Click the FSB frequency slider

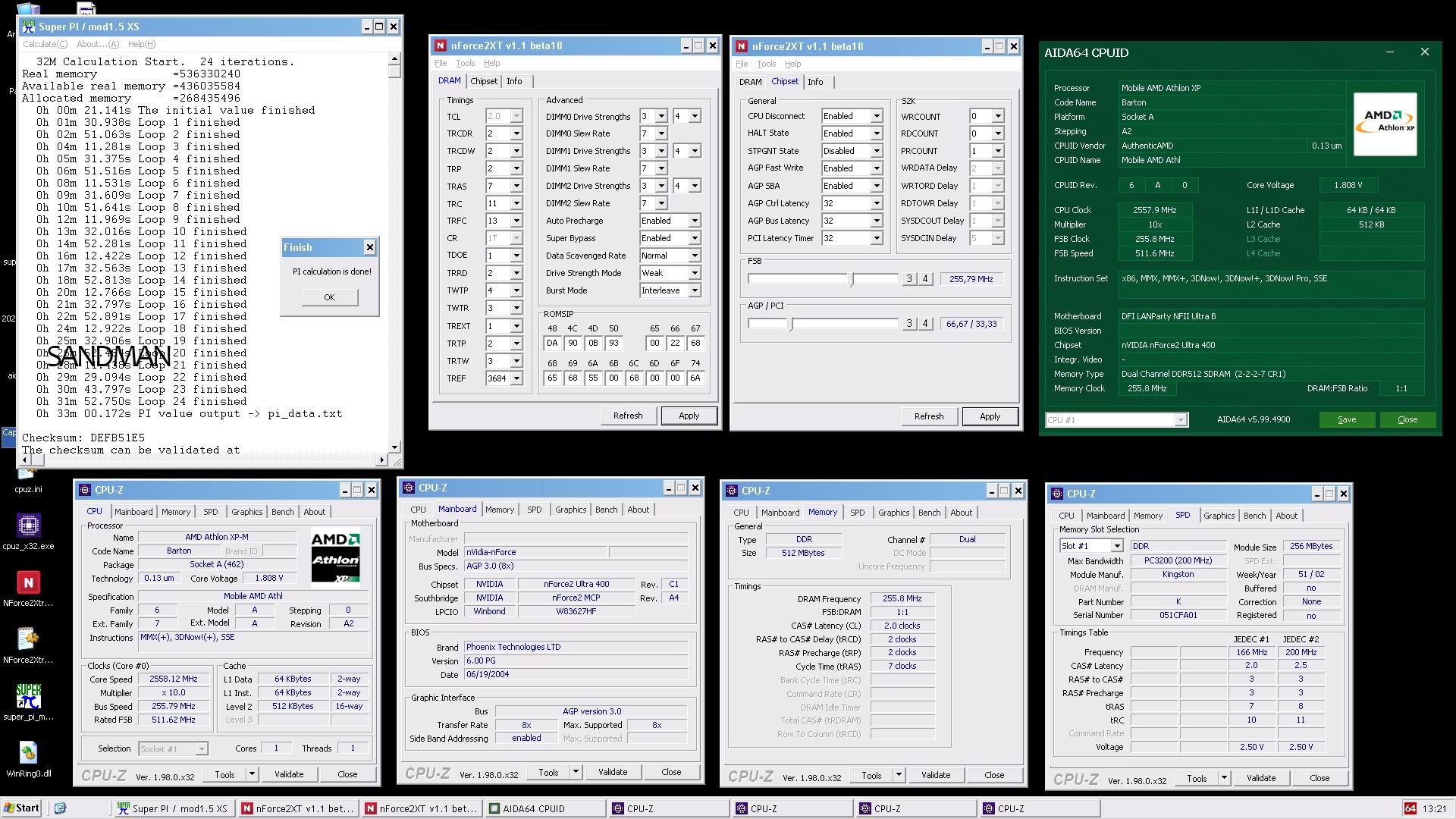pos(852,279)
